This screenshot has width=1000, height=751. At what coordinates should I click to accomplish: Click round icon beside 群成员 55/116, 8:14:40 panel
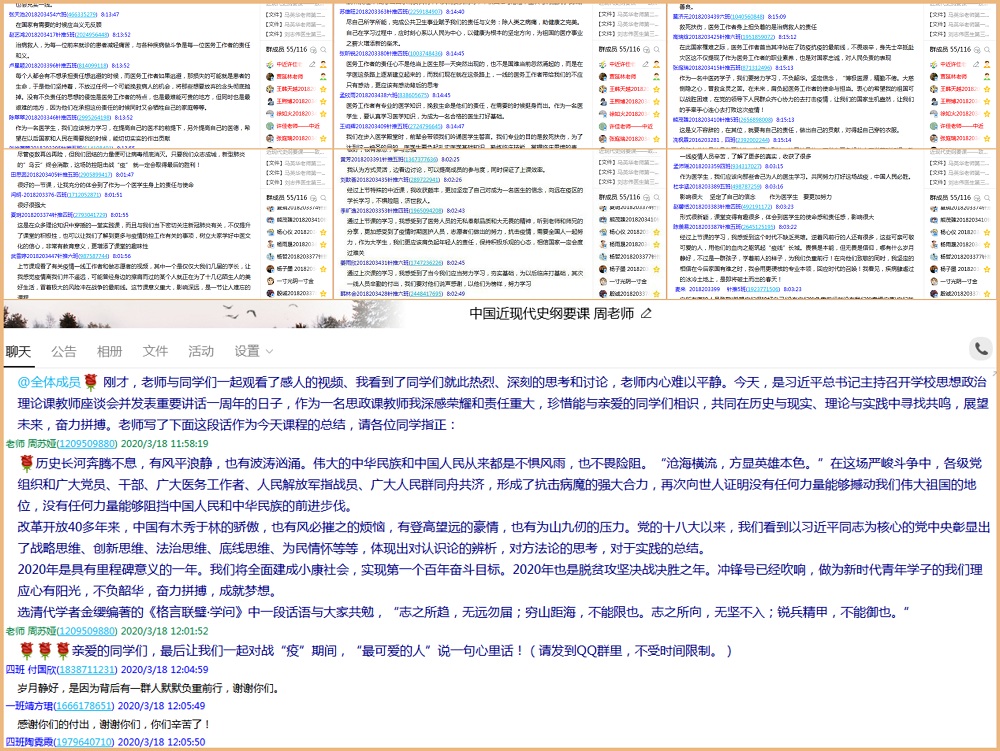coord(645,50)
